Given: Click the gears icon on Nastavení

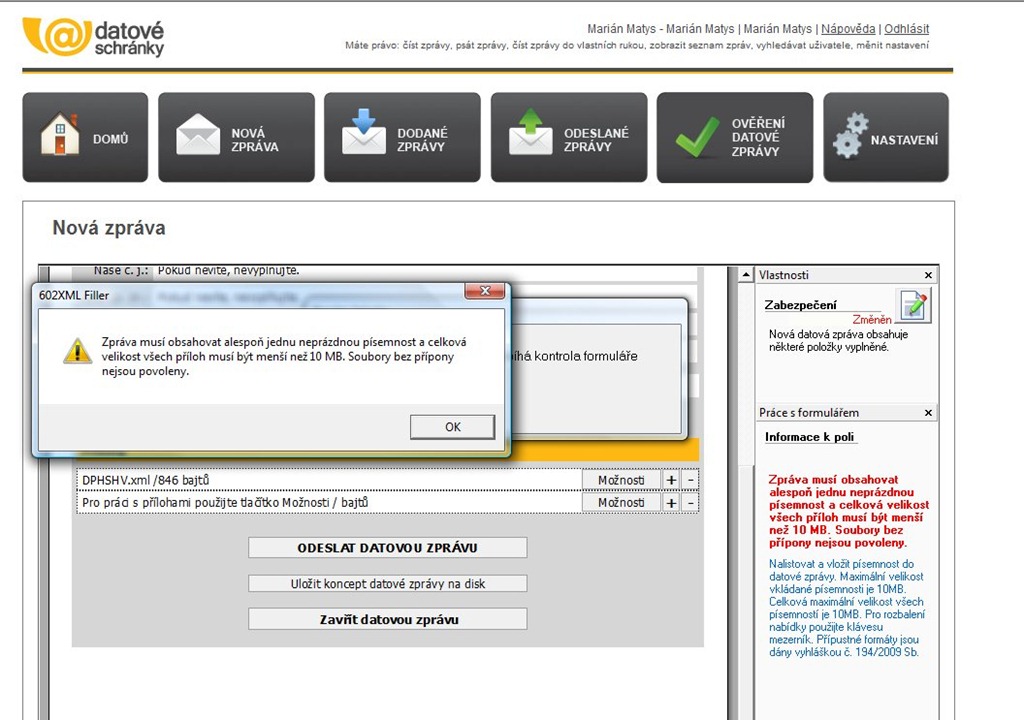Looking at the screenshot, I should (x=850, y=136).
